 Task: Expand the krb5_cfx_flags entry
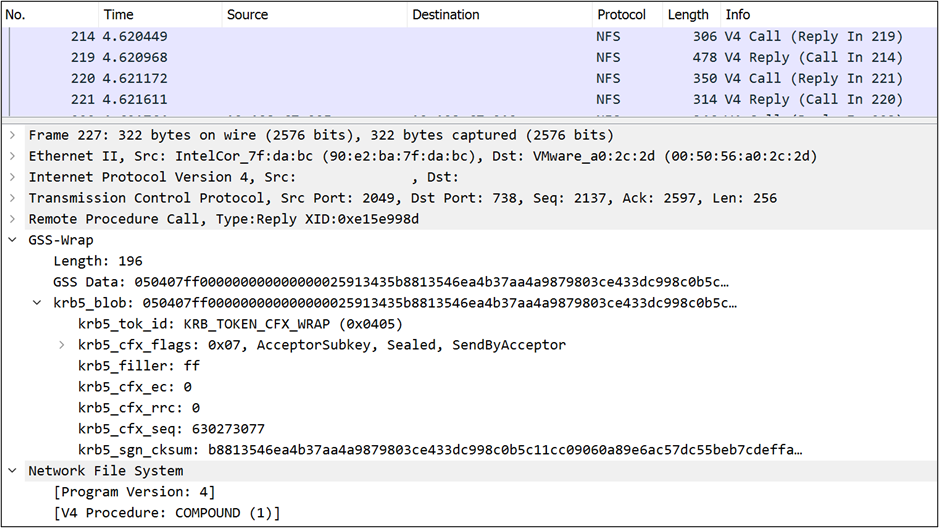(62, 345)
